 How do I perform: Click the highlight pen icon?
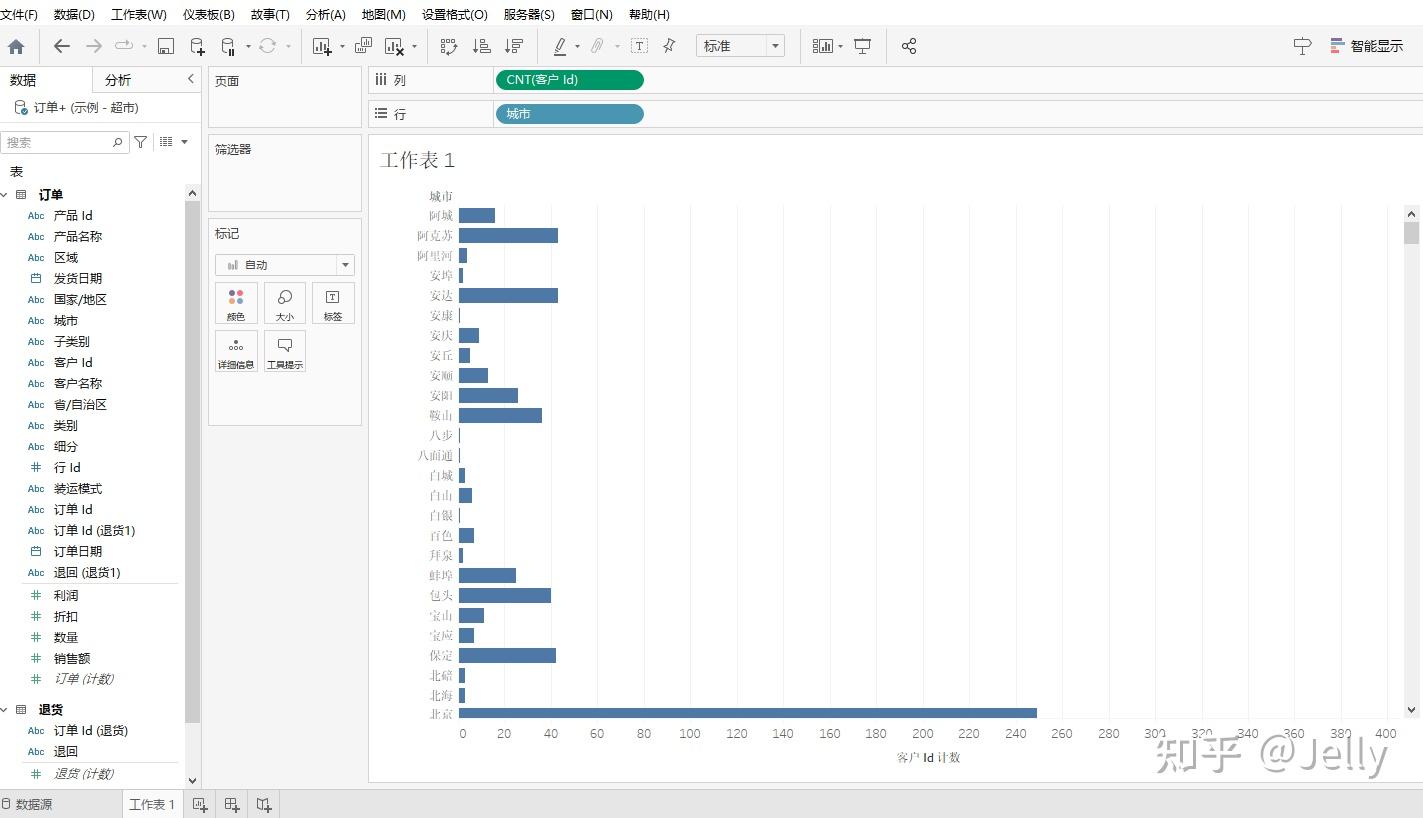tap(560, 46)
